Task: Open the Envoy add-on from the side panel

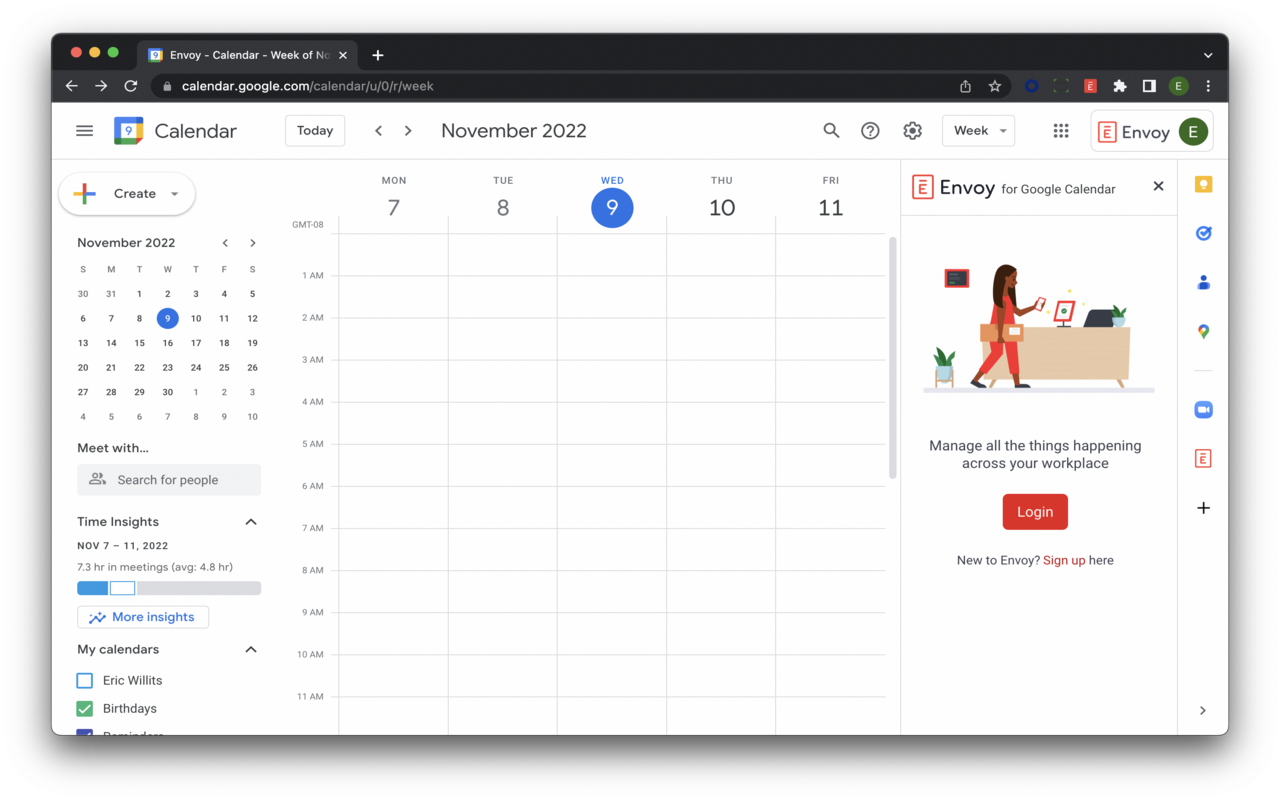Action: pyautogui.click(x=1203, y=457)
